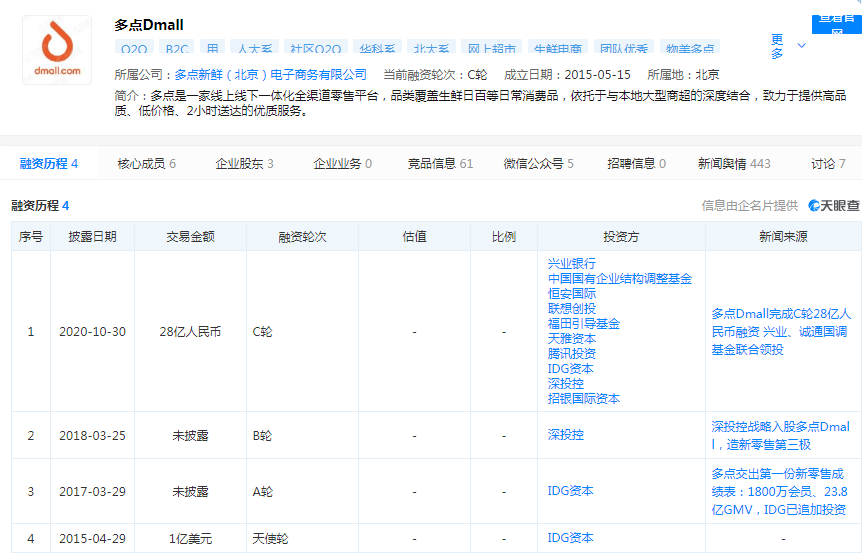Click the date cell 2020-10-30

92,332
